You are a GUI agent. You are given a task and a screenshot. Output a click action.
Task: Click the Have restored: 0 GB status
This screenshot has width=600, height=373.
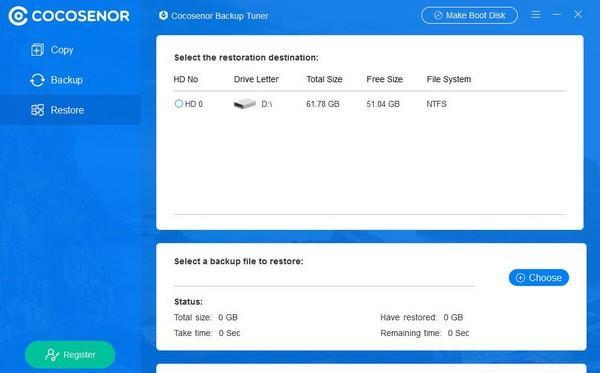(x=422, y=317)
